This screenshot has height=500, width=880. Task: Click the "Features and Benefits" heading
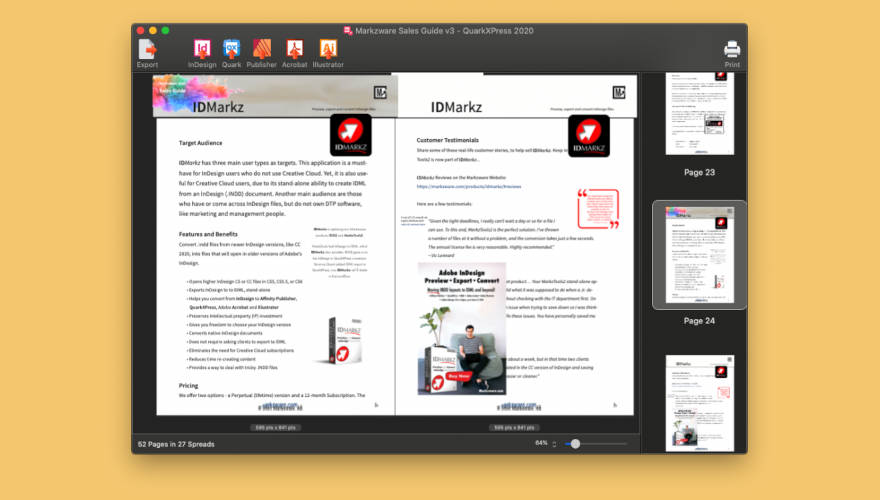pyautogui.click(x=208, y=234)
